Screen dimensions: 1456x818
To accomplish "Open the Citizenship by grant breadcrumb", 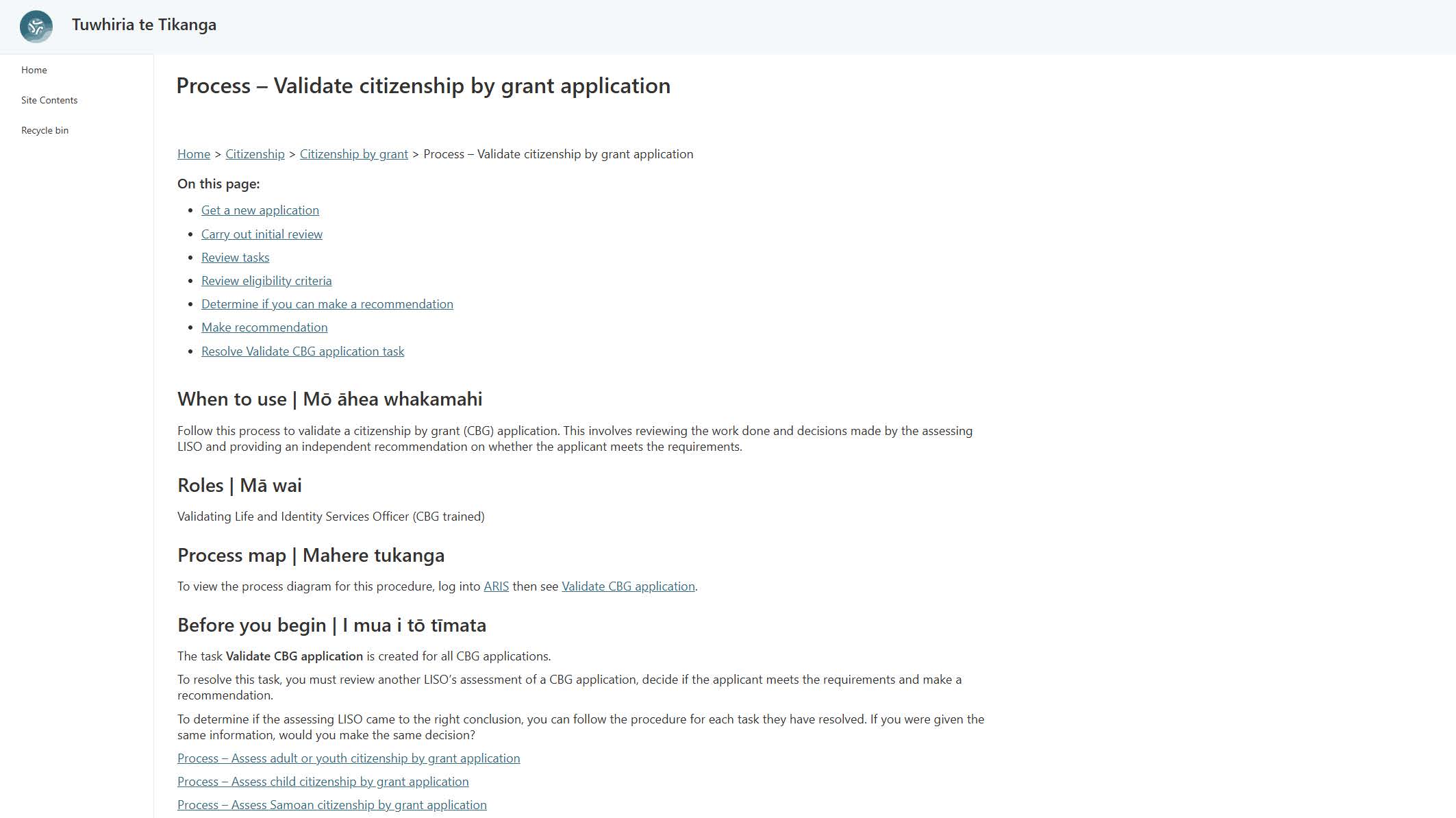I will coord(353,154).
